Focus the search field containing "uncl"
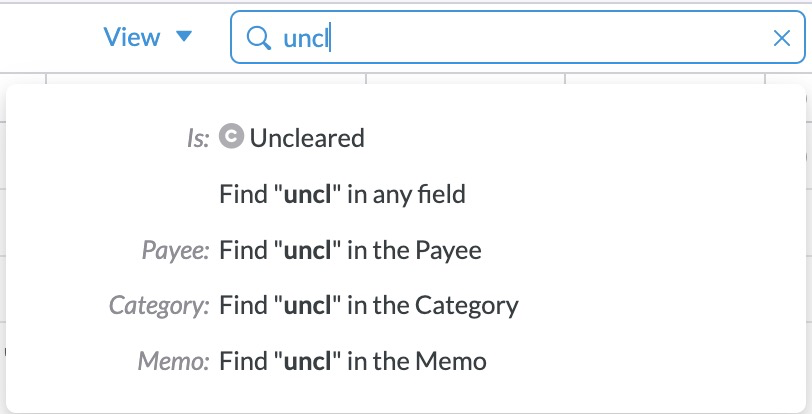The width and height of the screenshot is (812, 414). click(x=520, y=38)
